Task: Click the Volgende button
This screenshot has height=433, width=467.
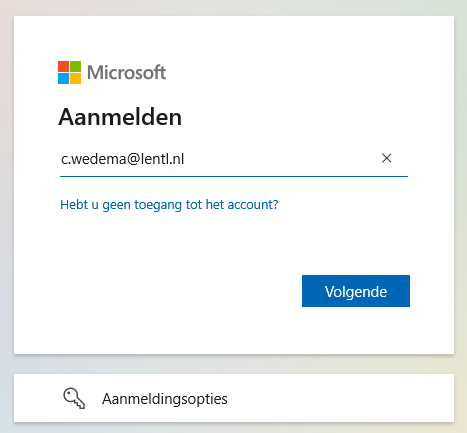Action: click(356, 291)
